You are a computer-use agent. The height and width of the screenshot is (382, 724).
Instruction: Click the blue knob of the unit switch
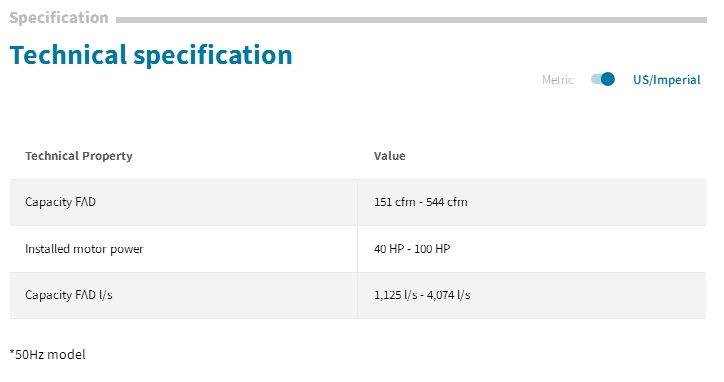608,79
